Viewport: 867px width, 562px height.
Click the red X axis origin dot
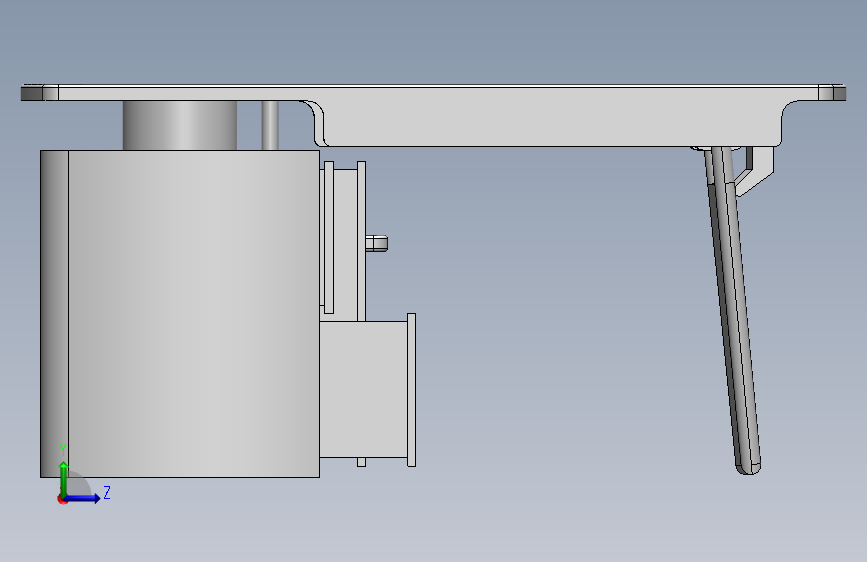pos(62,499)
